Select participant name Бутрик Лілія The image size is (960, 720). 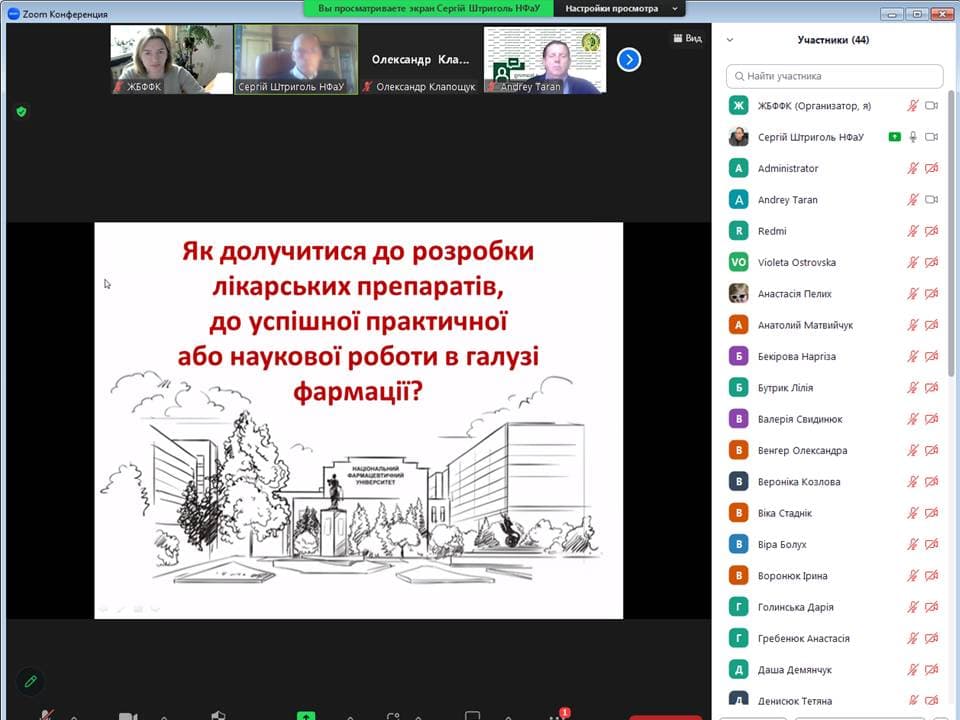click(786, 388)
